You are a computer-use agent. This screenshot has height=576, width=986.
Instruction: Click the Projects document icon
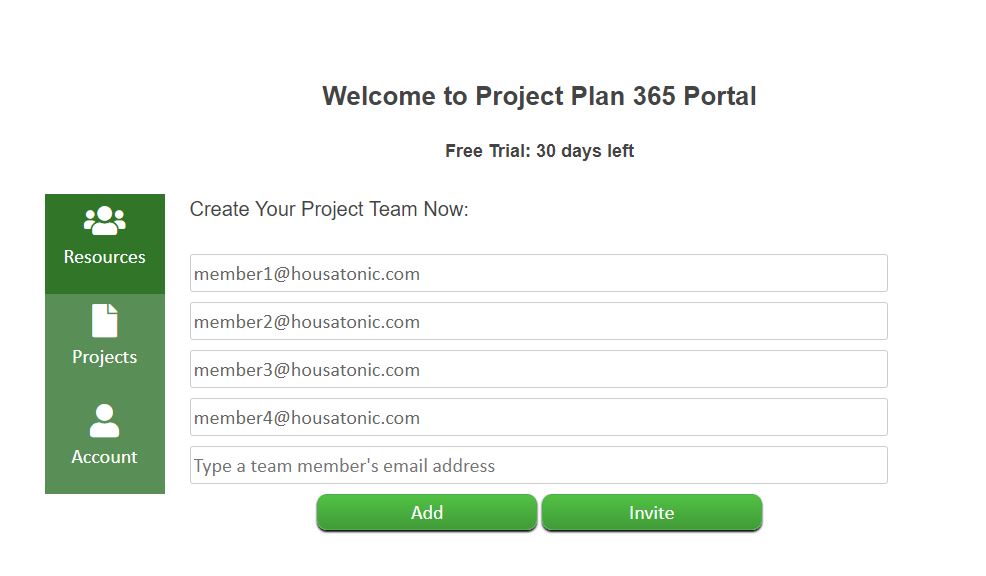[104, 321]
